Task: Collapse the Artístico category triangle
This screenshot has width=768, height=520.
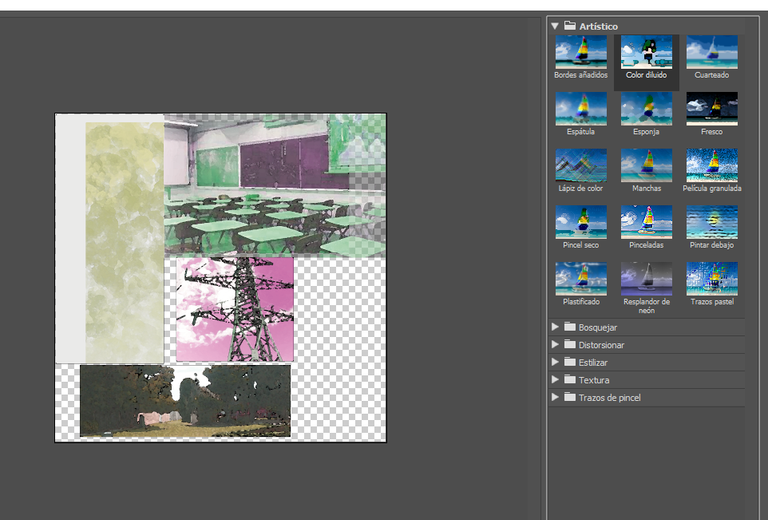Action: pyautogui.click(x=555, y=26)
